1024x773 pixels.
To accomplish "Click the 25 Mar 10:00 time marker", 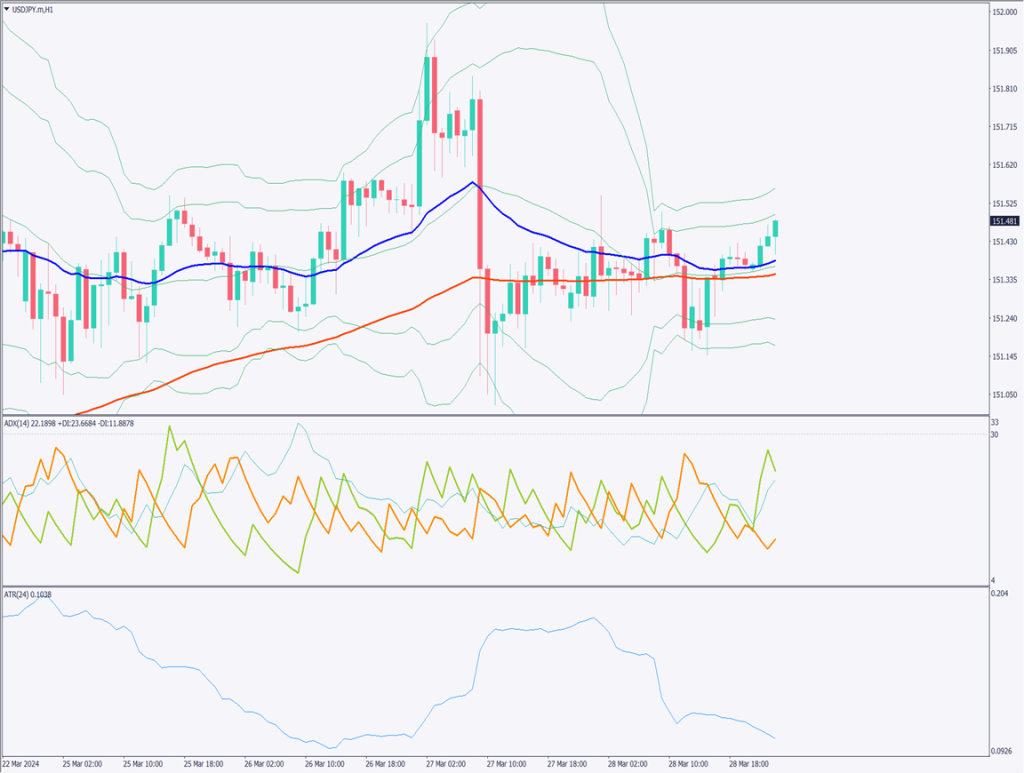I will [144, 763].
